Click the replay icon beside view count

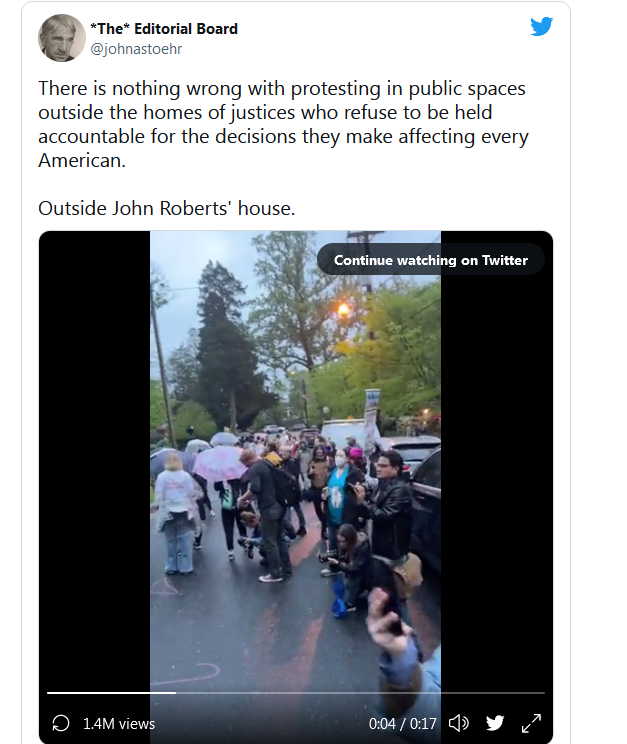pyautogui.click(x=61, y=723)
